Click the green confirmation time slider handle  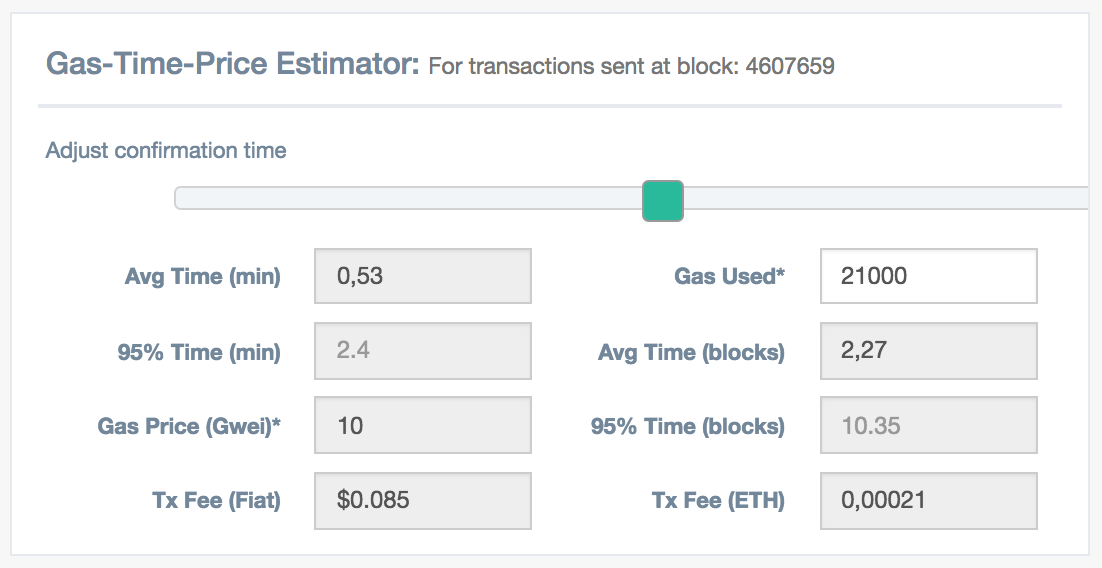coord(662,200)
